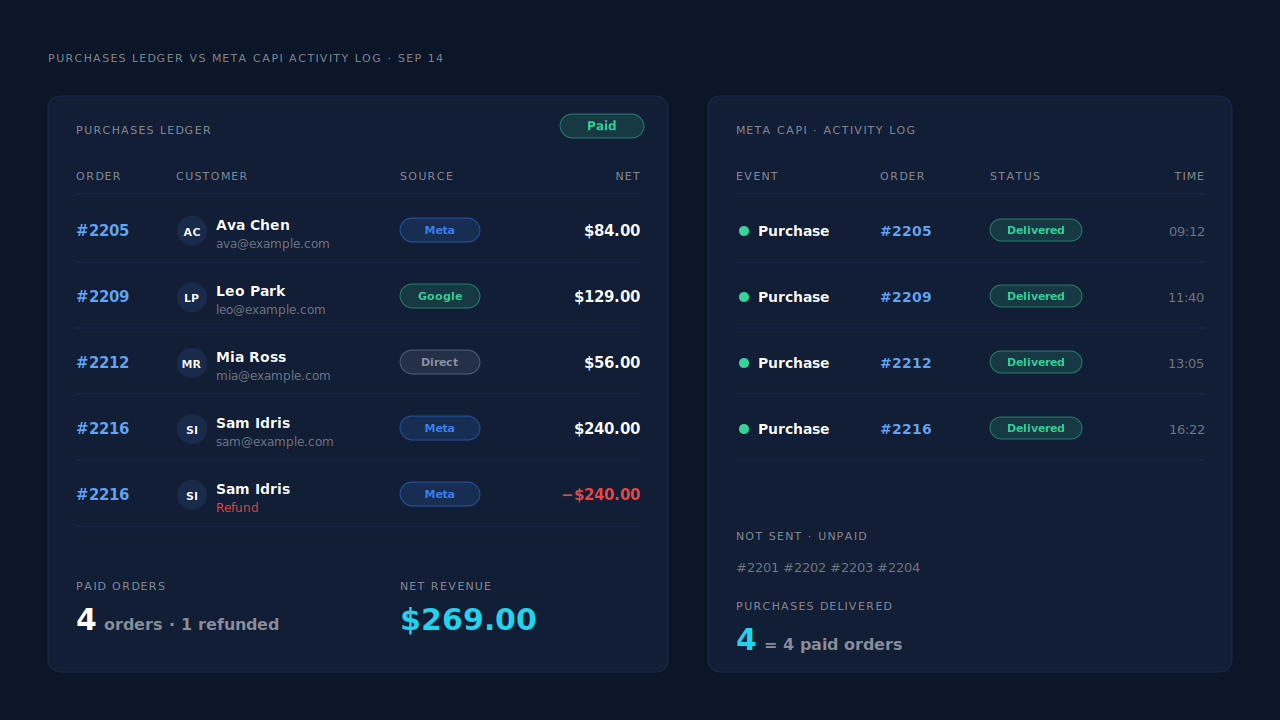1280x720 pixels.
Task: Click the email leo@example.com
Action: (271, 310)
